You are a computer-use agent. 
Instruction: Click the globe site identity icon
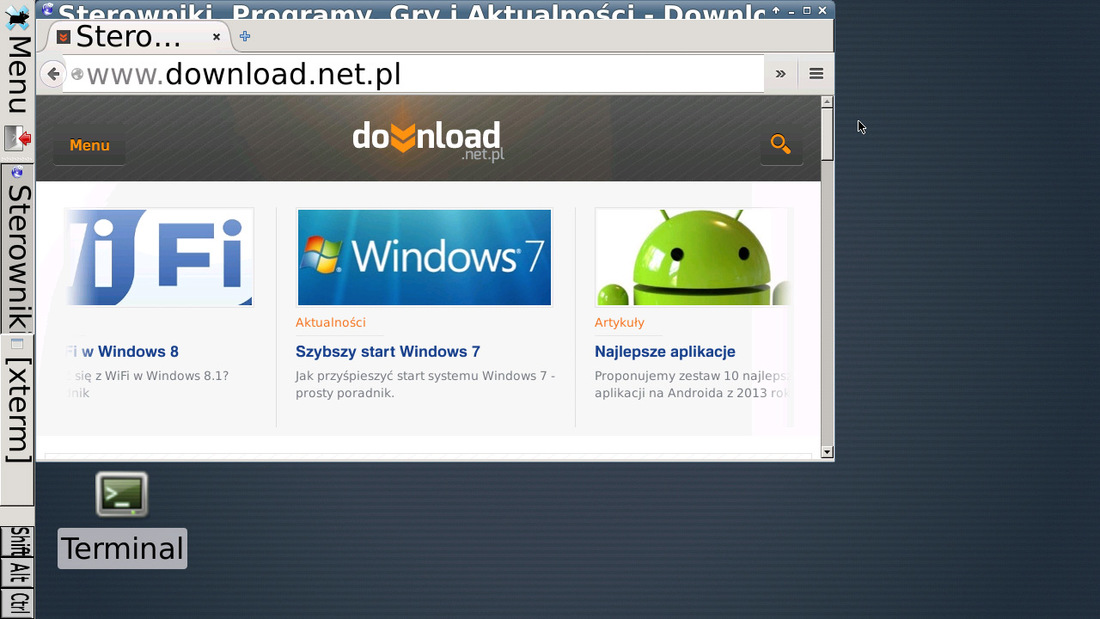77,74
